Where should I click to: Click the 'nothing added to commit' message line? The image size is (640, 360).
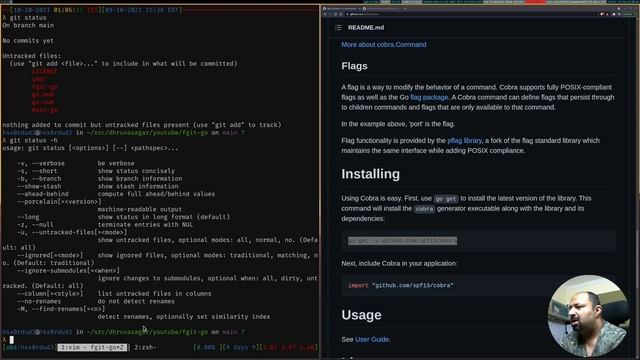coord(142,125)
